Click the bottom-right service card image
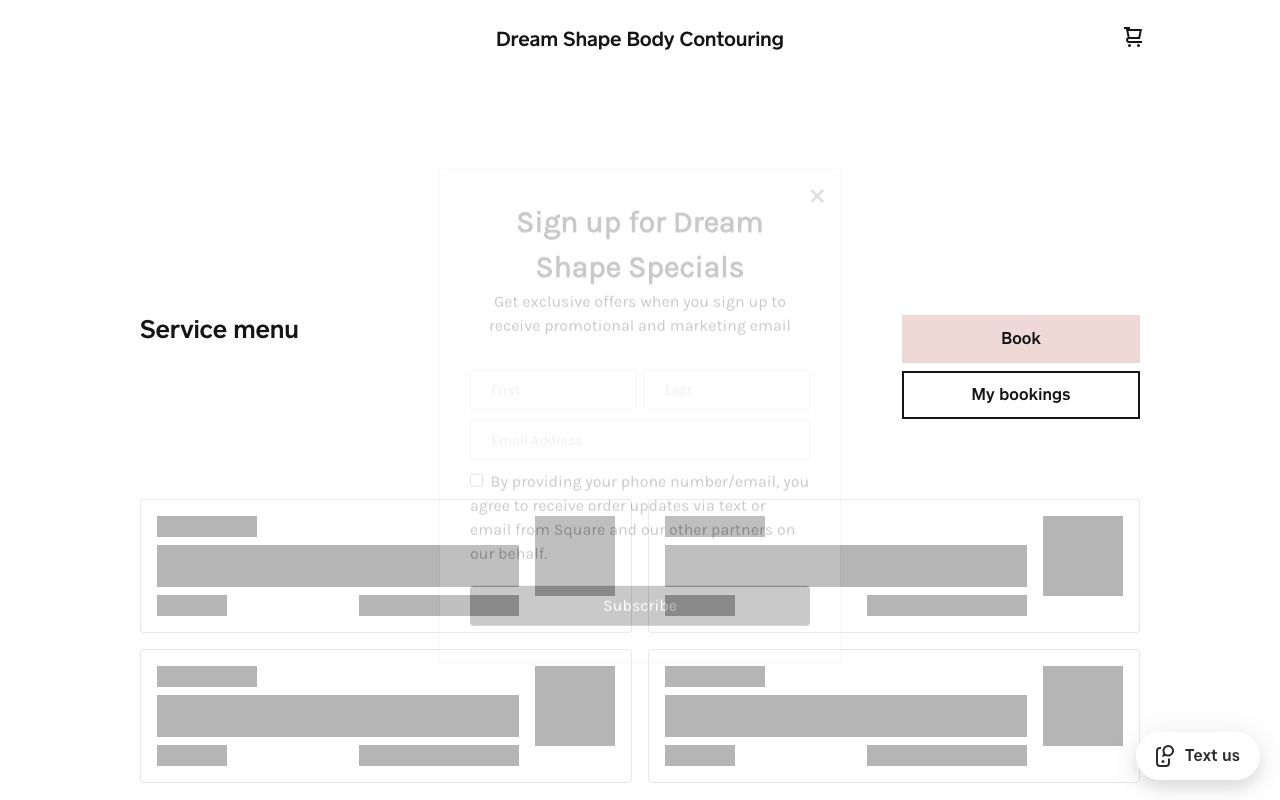The width and height of the screenshot is (1280, 800). point(1083,705)
